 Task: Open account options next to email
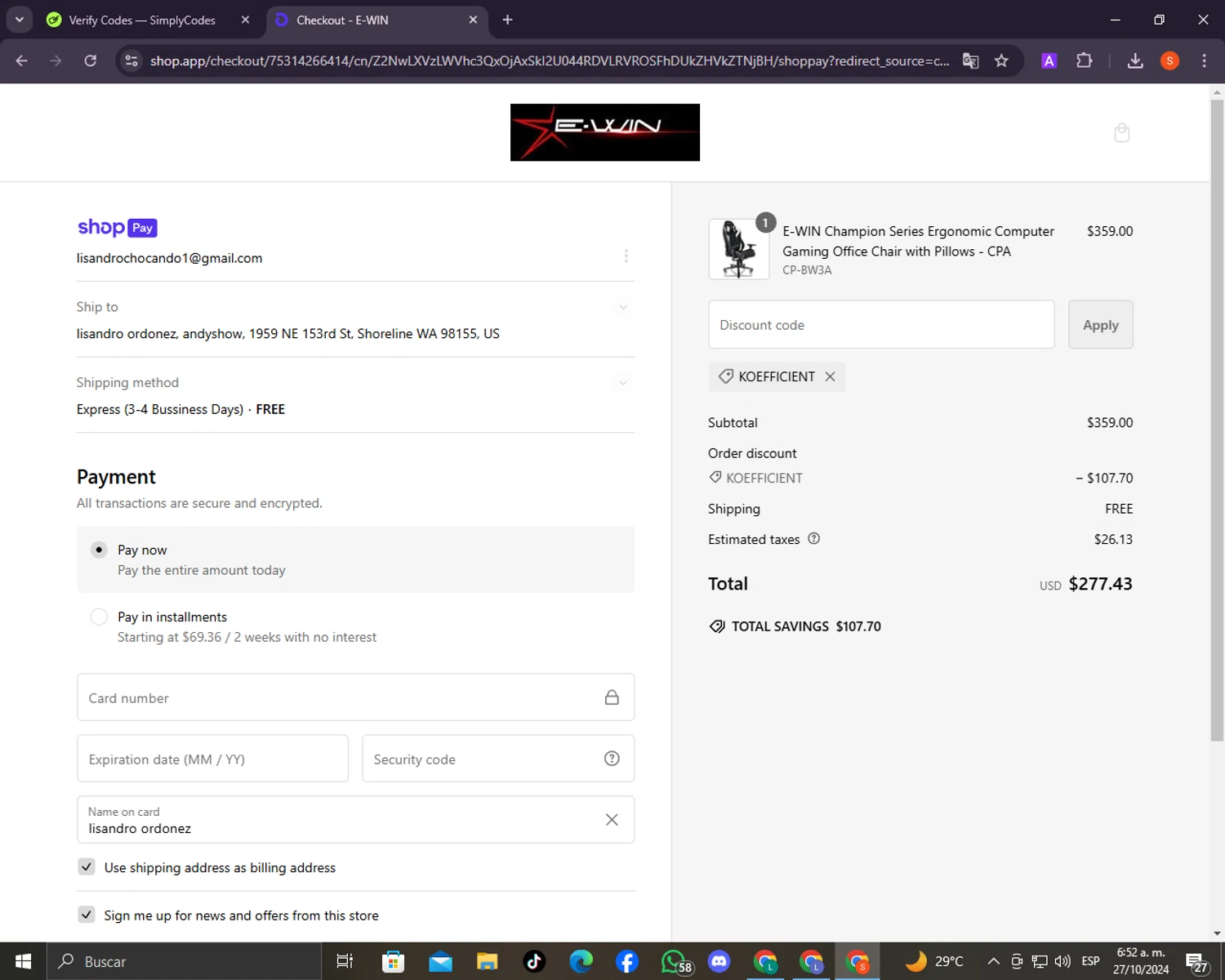626,256
